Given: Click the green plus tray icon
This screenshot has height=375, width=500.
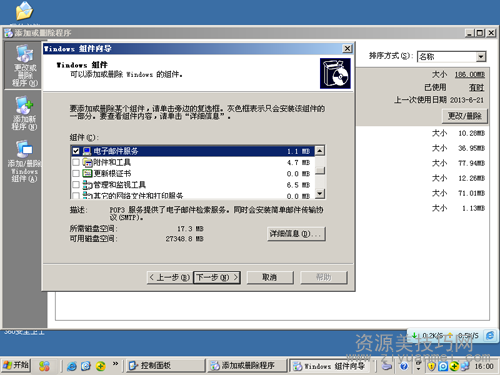Looking at the screenshot, I should click(454, 367).
